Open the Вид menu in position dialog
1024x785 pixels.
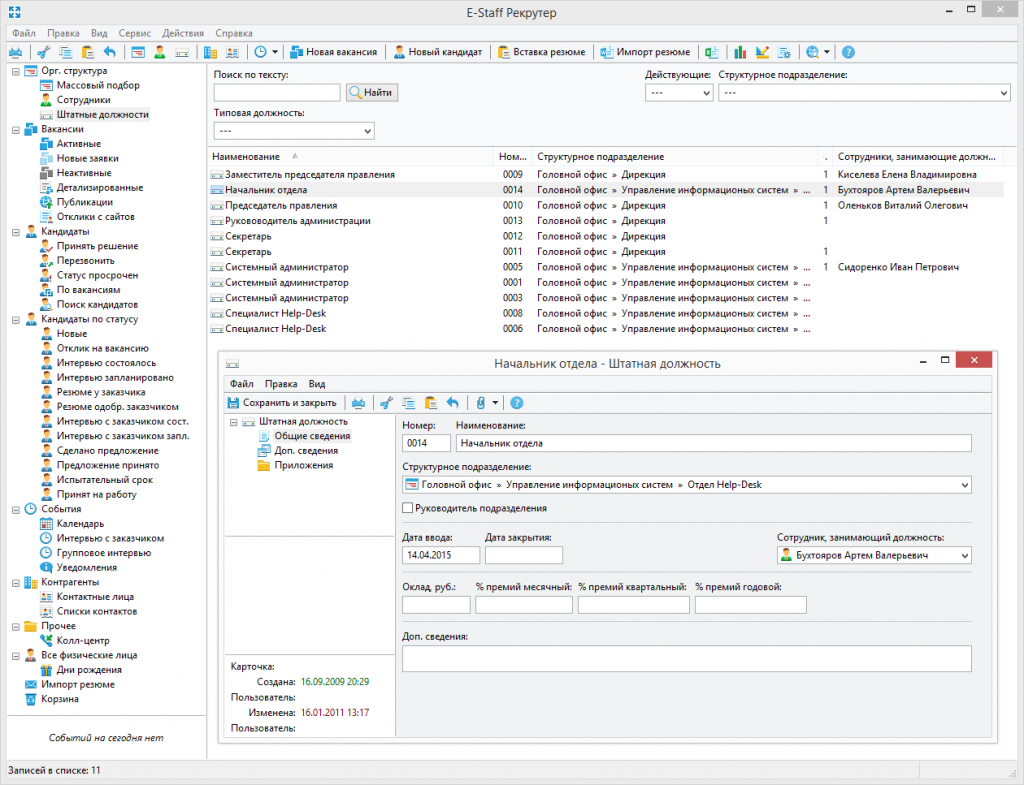(x=317, y=384)
